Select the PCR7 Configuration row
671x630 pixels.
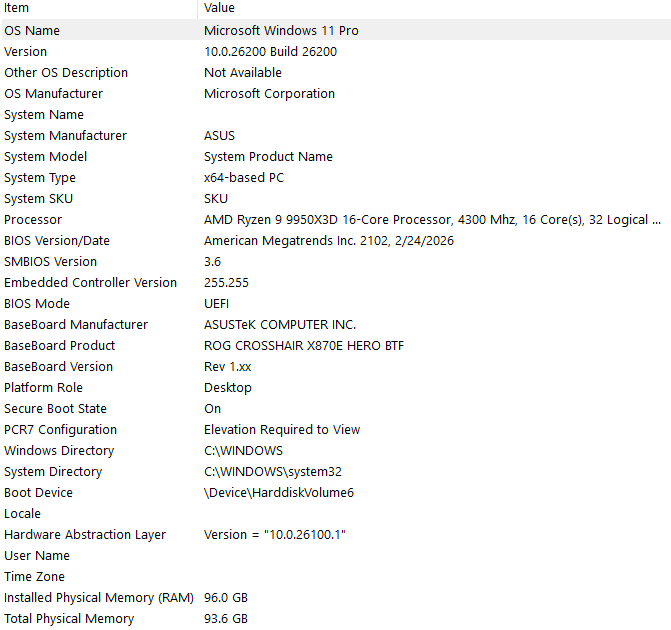336,429
